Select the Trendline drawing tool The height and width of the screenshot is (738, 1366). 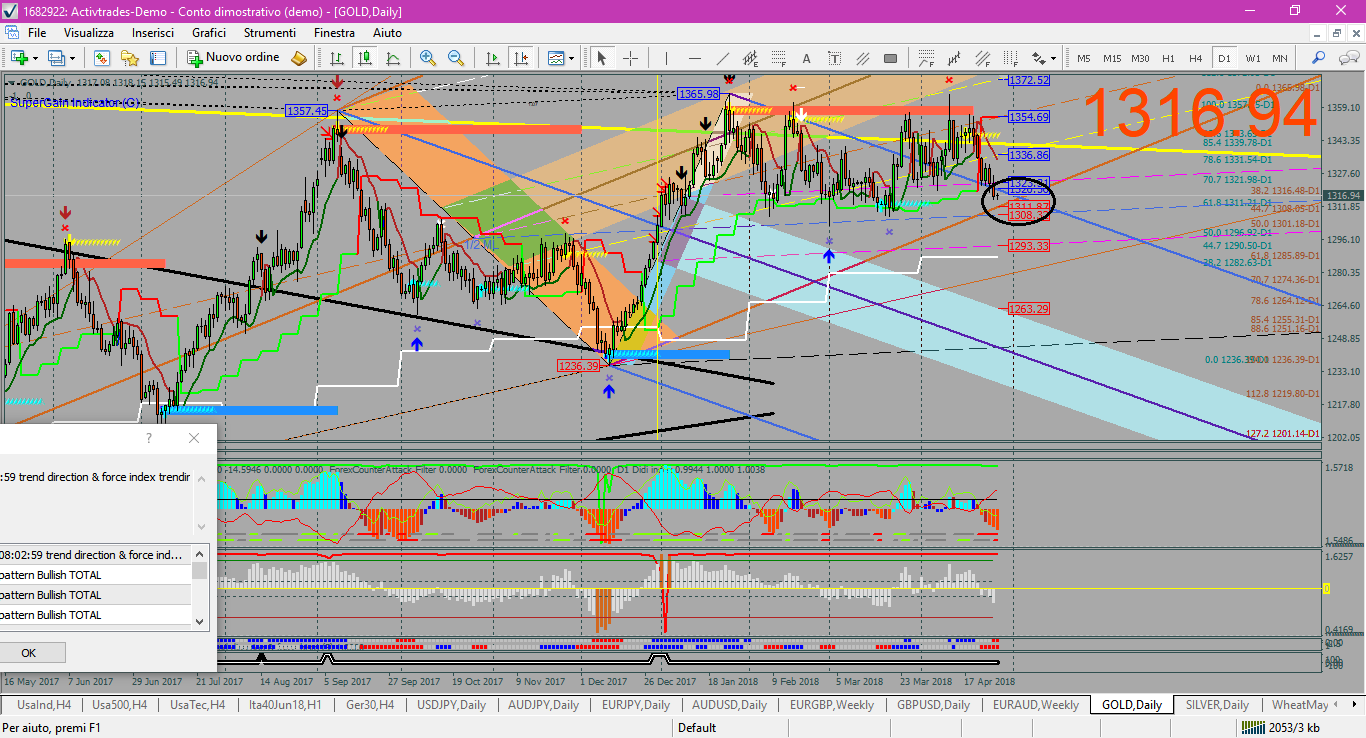tap(722, 58)
